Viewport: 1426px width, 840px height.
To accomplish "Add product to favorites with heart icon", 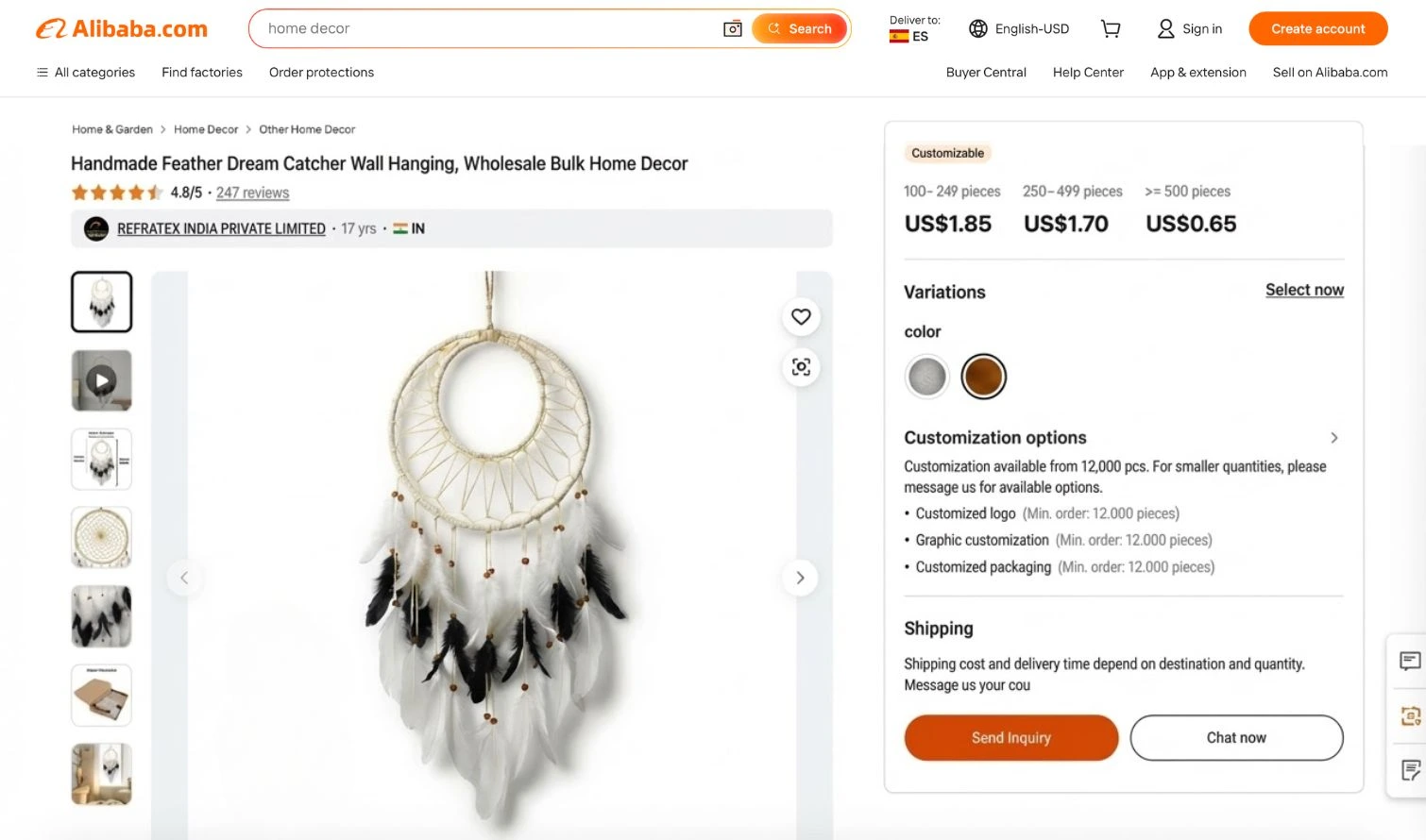I will click(801, 317).
